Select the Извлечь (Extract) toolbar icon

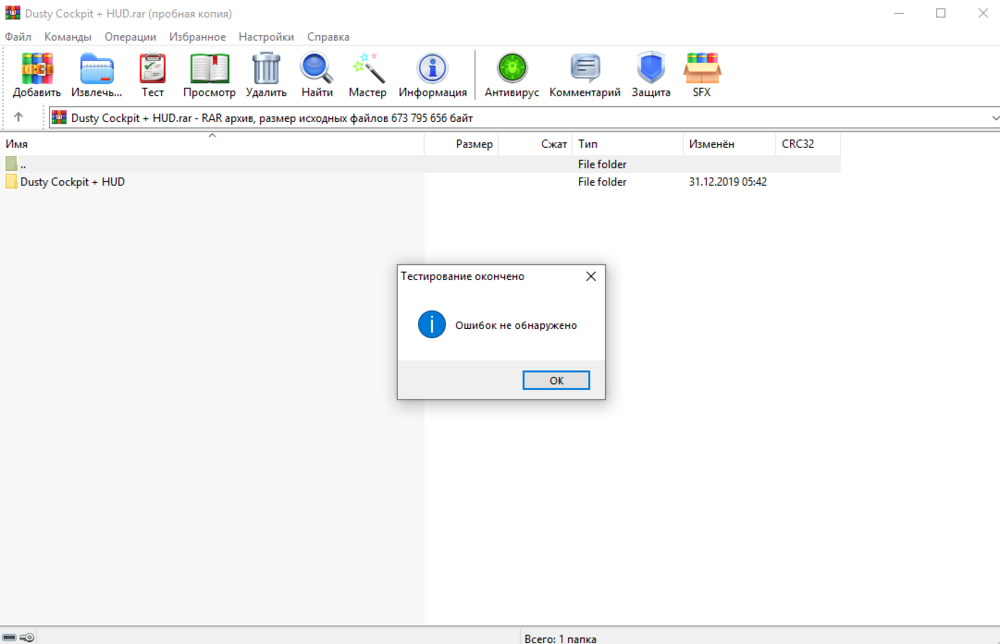pyautogui.click(x=95, y=68)
